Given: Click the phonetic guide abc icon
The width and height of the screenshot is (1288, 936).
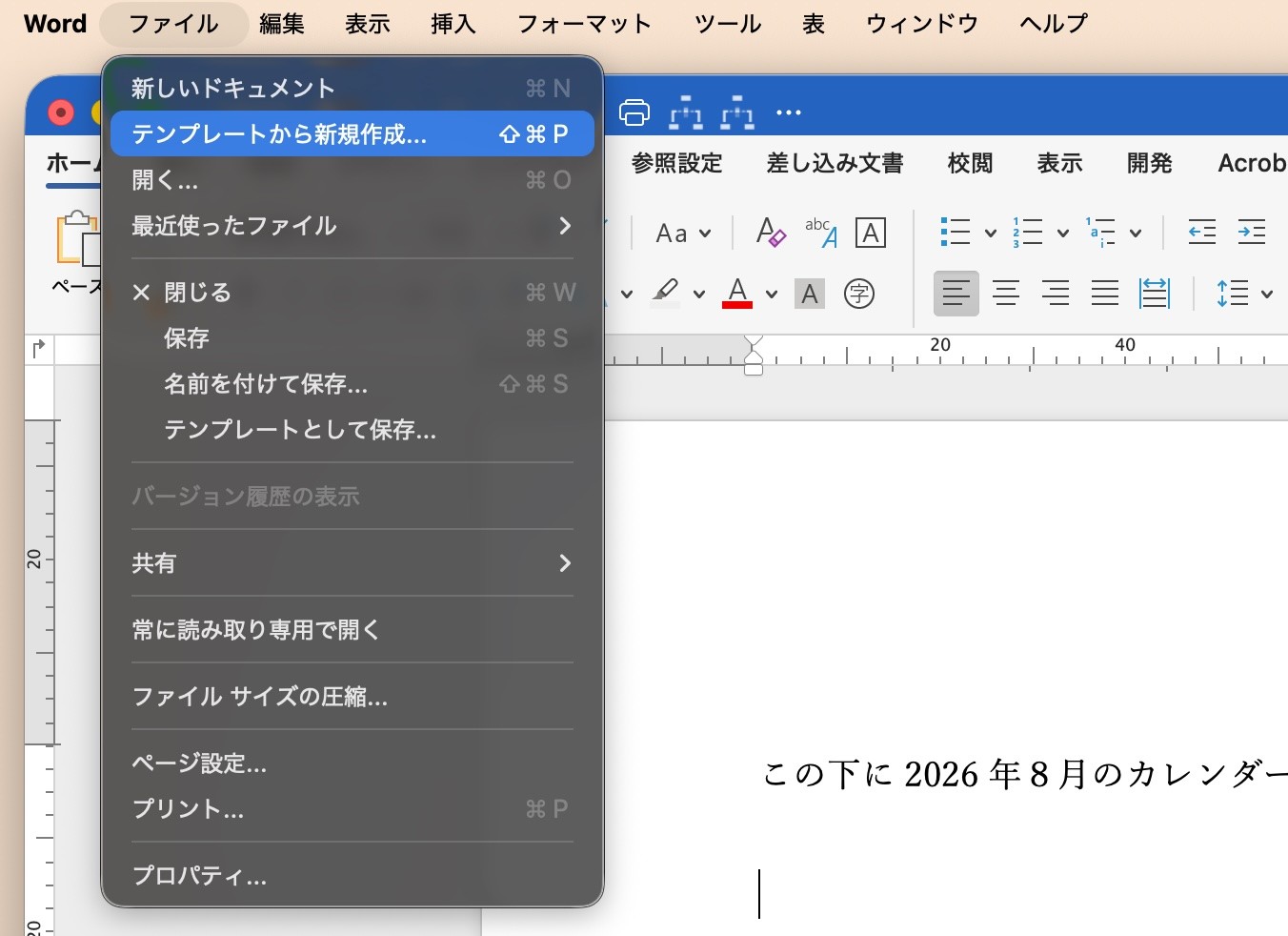Looking at the screenshot, I should pos(821,233).
